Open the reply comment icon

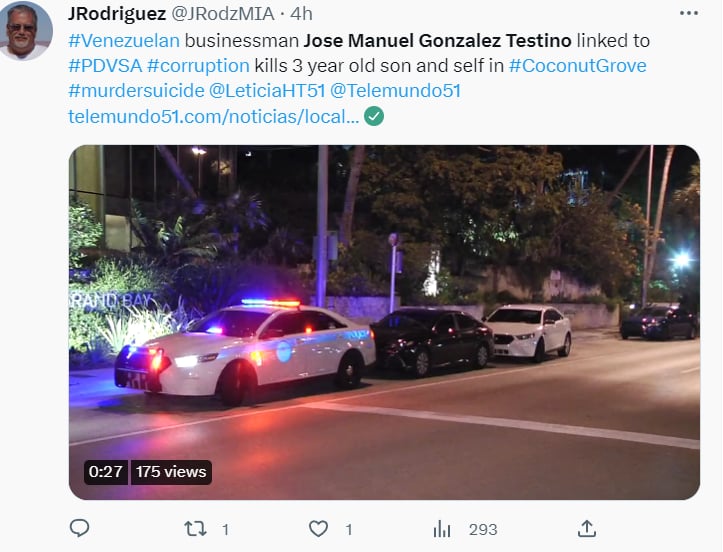(80, 528)
